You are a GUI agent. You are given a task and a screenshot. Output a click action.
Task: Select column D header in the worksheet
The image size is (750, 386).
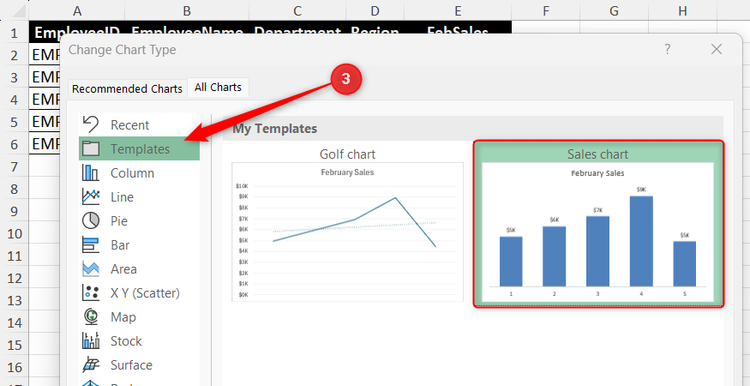[x=375, y=11]
